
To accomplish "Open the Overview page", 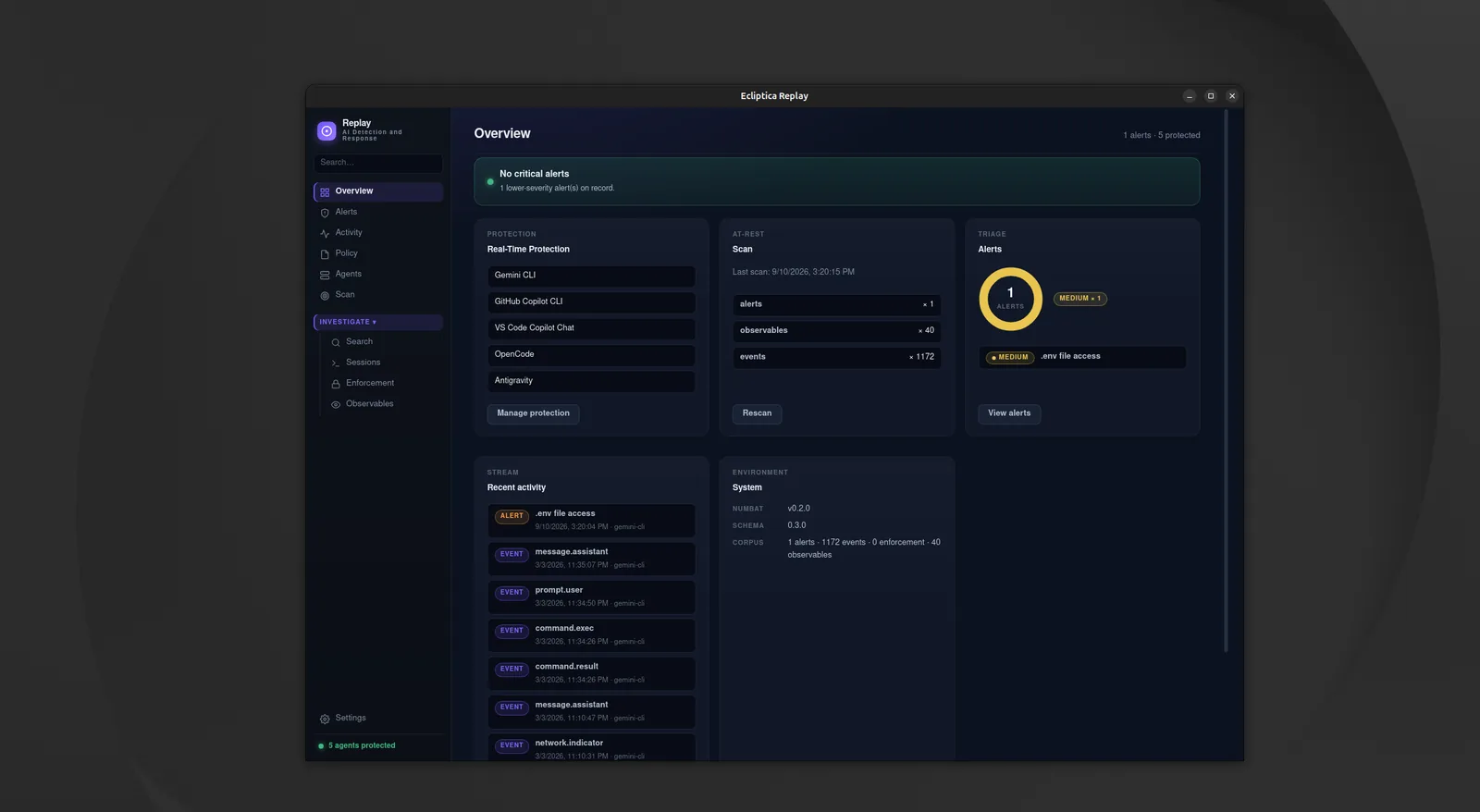I will coord(377,191).
